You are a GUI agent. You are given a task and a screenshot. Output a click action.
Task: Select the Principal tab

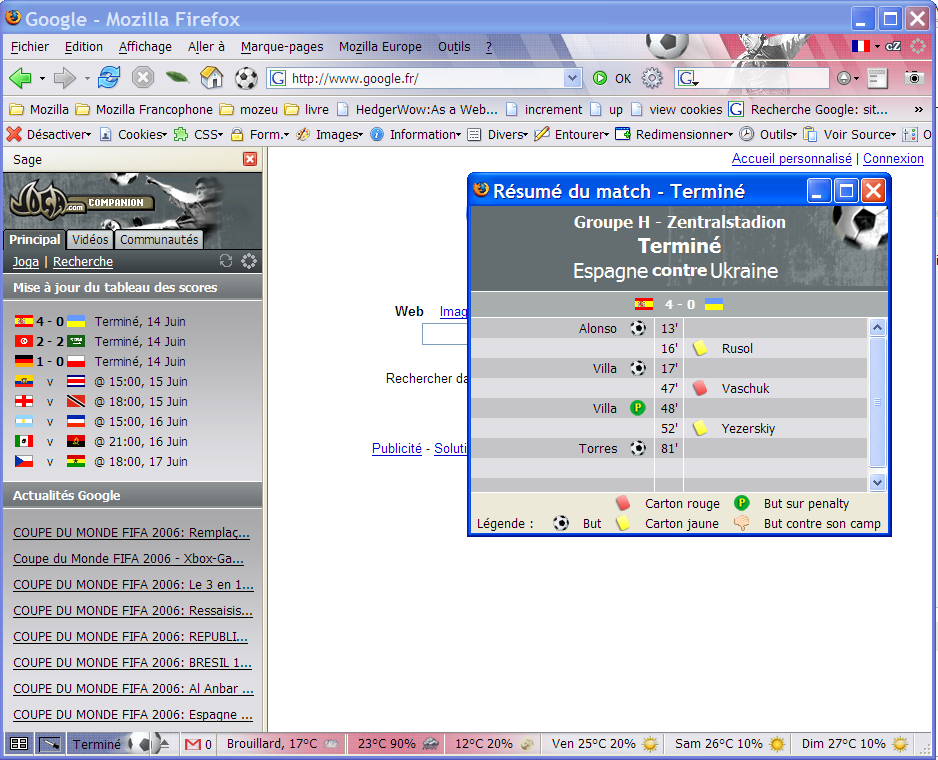point(34,239)
